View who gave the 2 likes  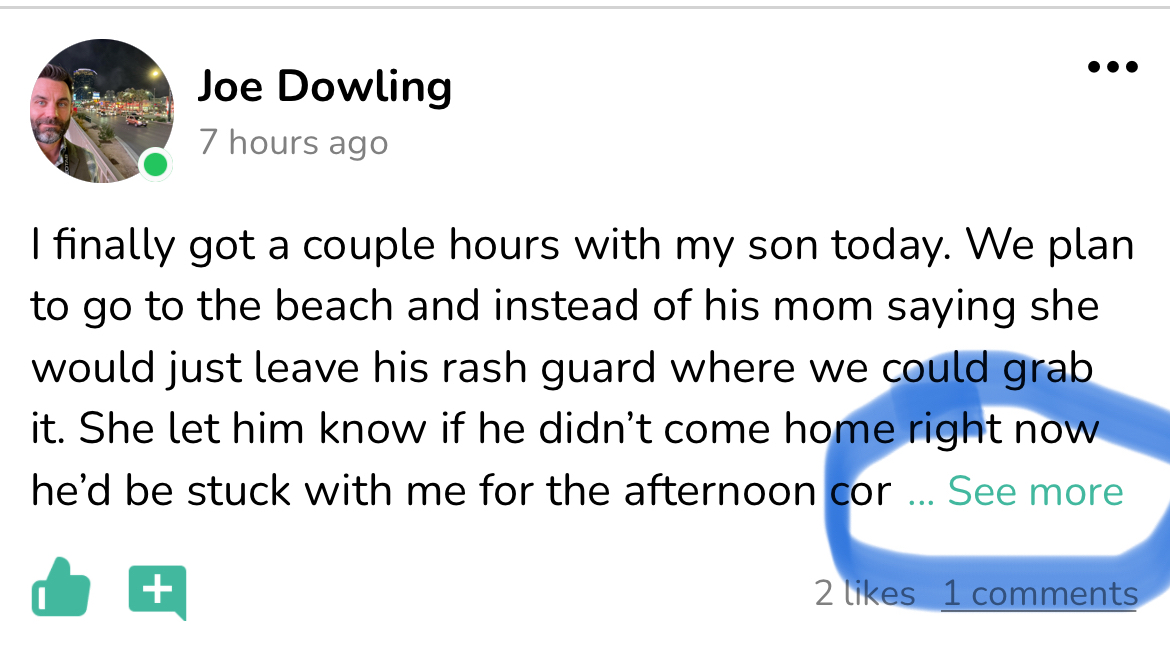(x=865, y=594)
